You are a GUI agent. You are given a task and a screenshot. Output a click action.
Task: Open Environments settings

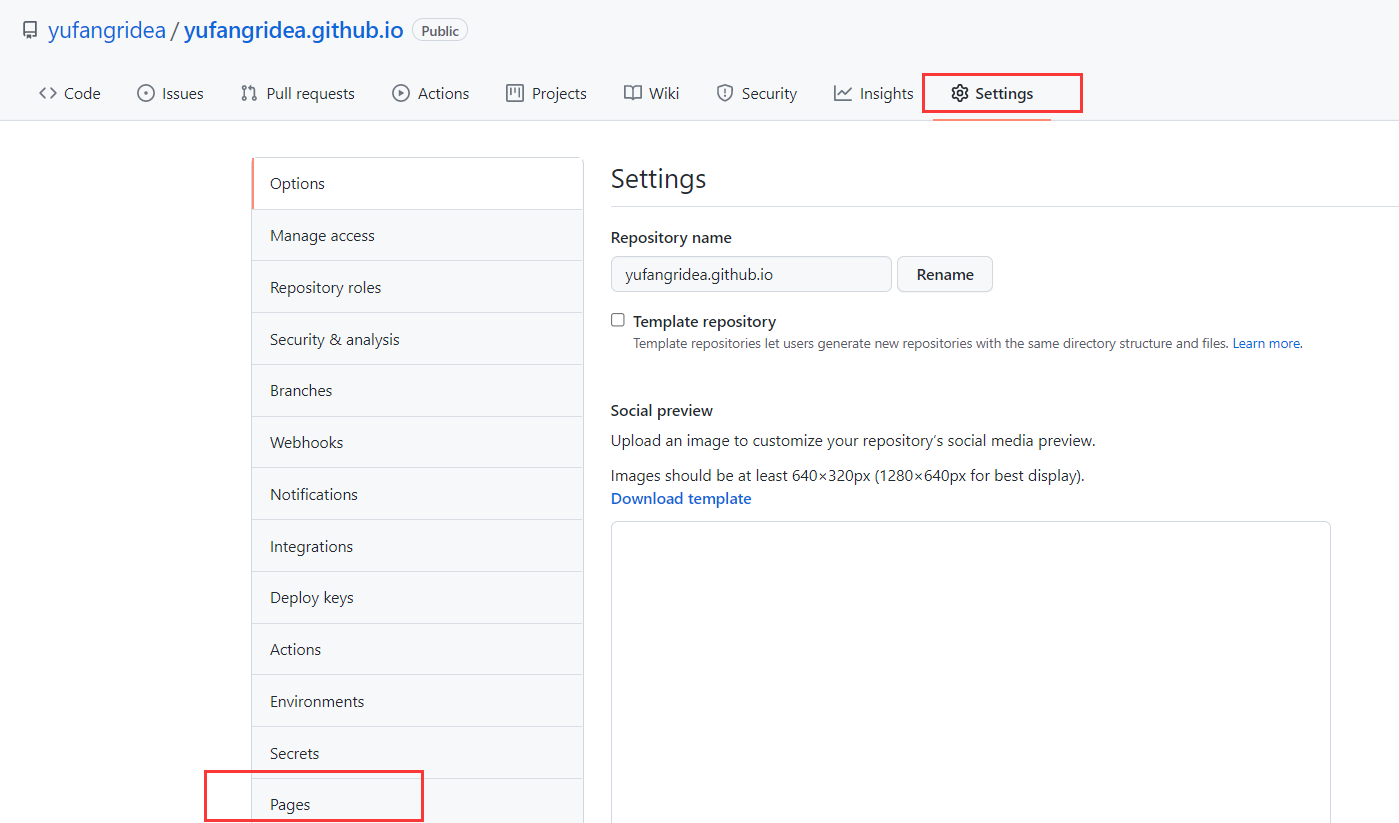tap(417, 701)
